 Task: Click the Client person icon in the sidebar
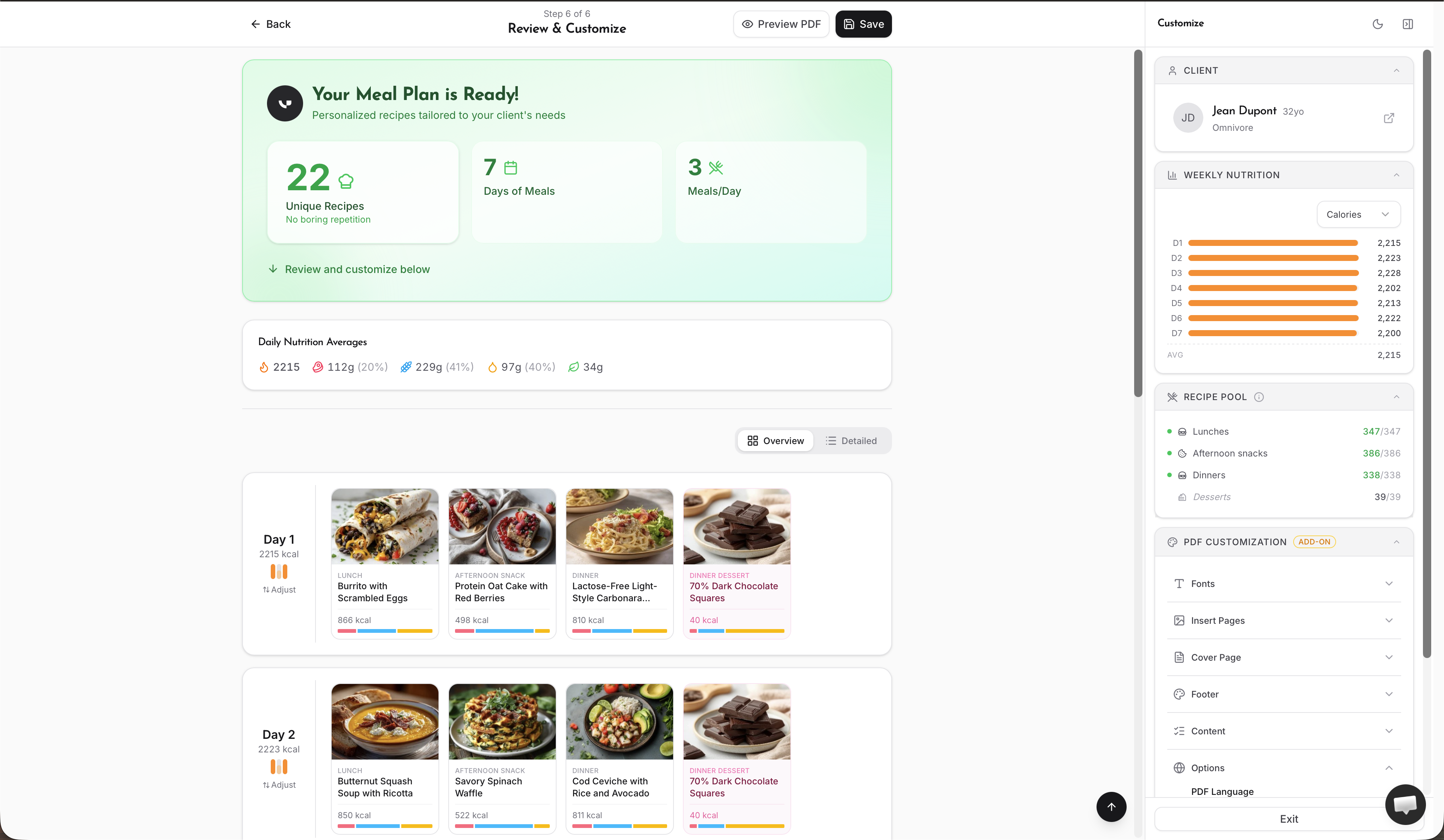[x=1172, y=70]
